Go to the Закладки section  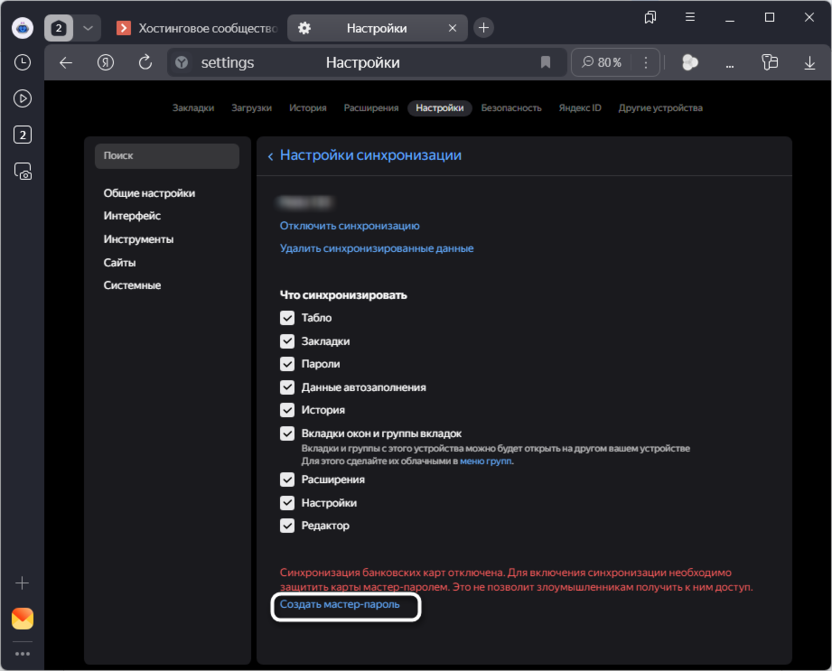click(193, 108)
